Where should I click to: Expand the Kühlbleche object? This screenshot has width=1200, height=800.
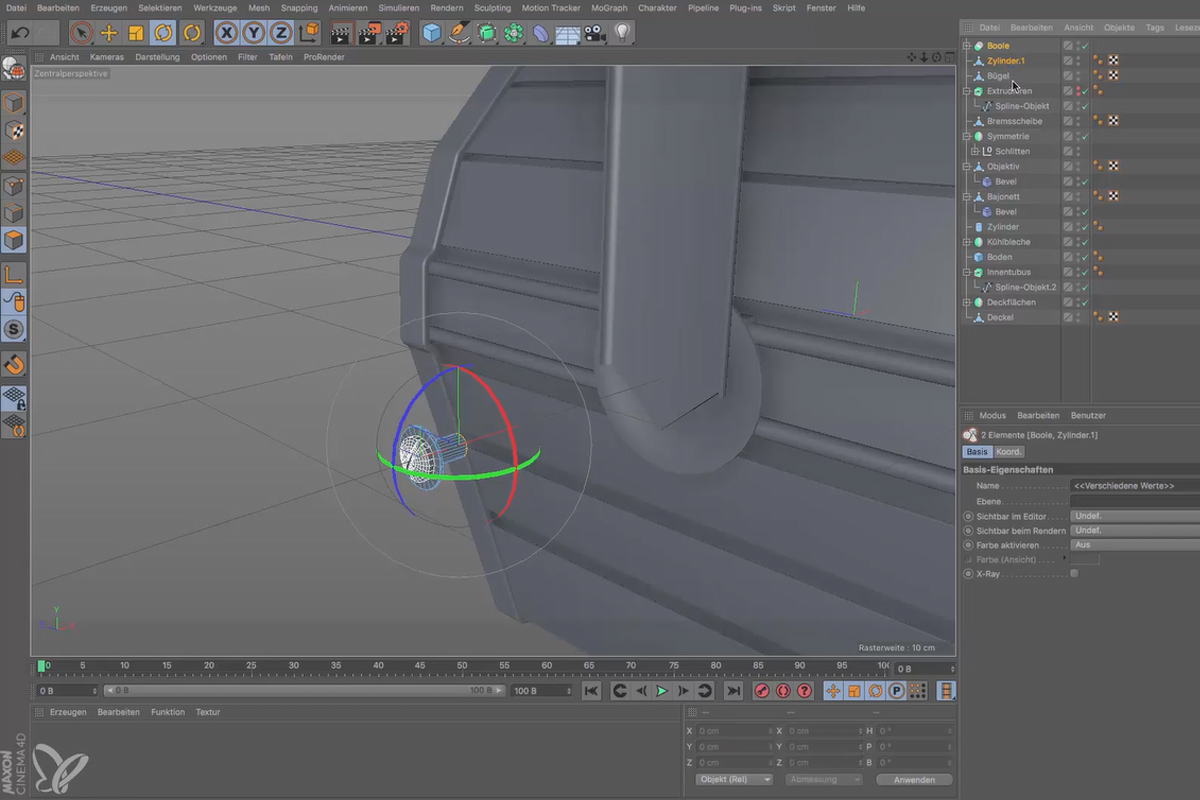click(967, 242)
